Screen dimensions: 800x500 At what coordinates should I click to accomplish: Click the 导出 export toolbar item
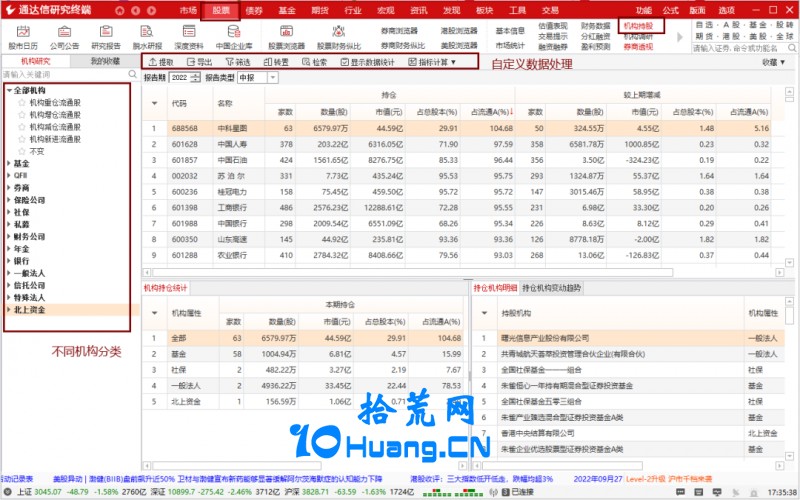pyautogui.click(x=199, y=62)
